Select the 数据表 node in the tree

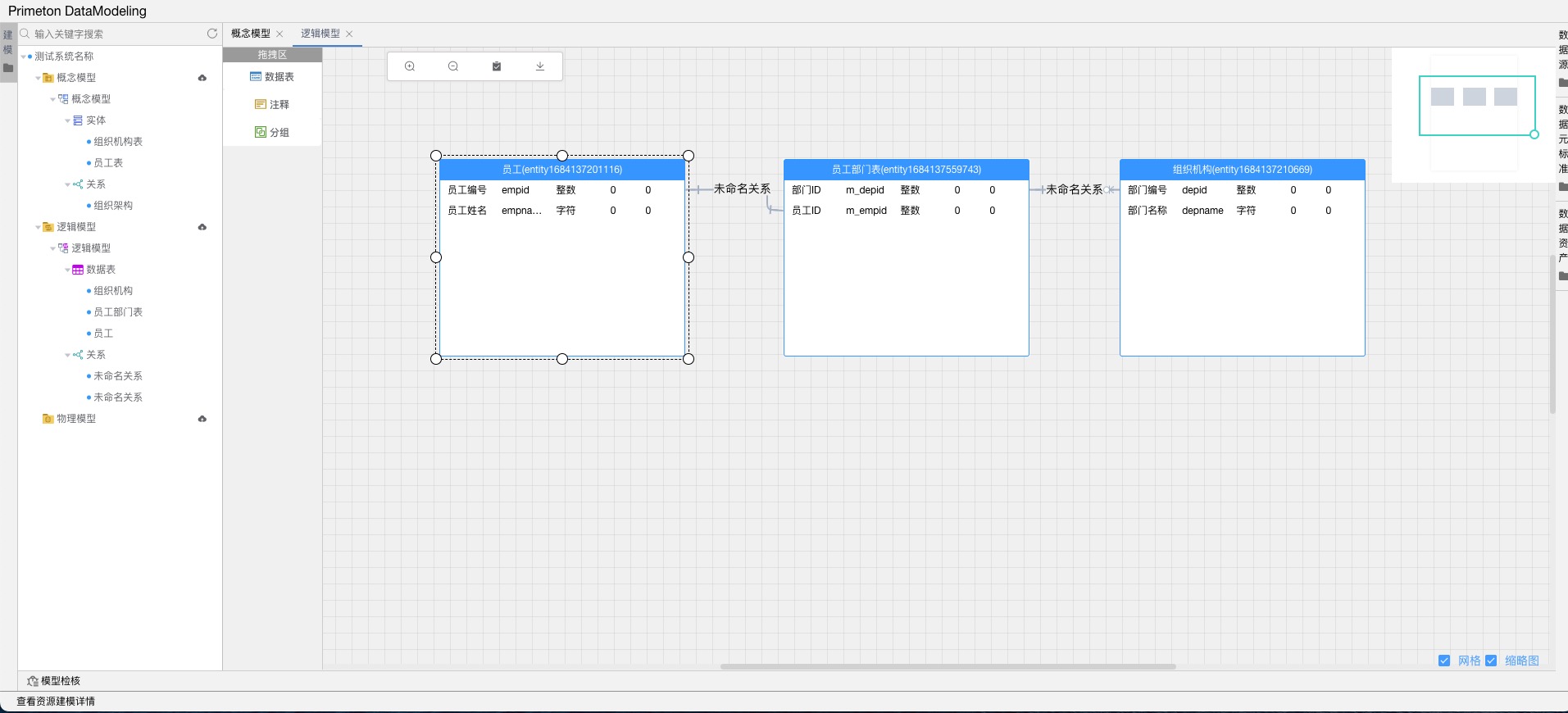pos(101,270)
